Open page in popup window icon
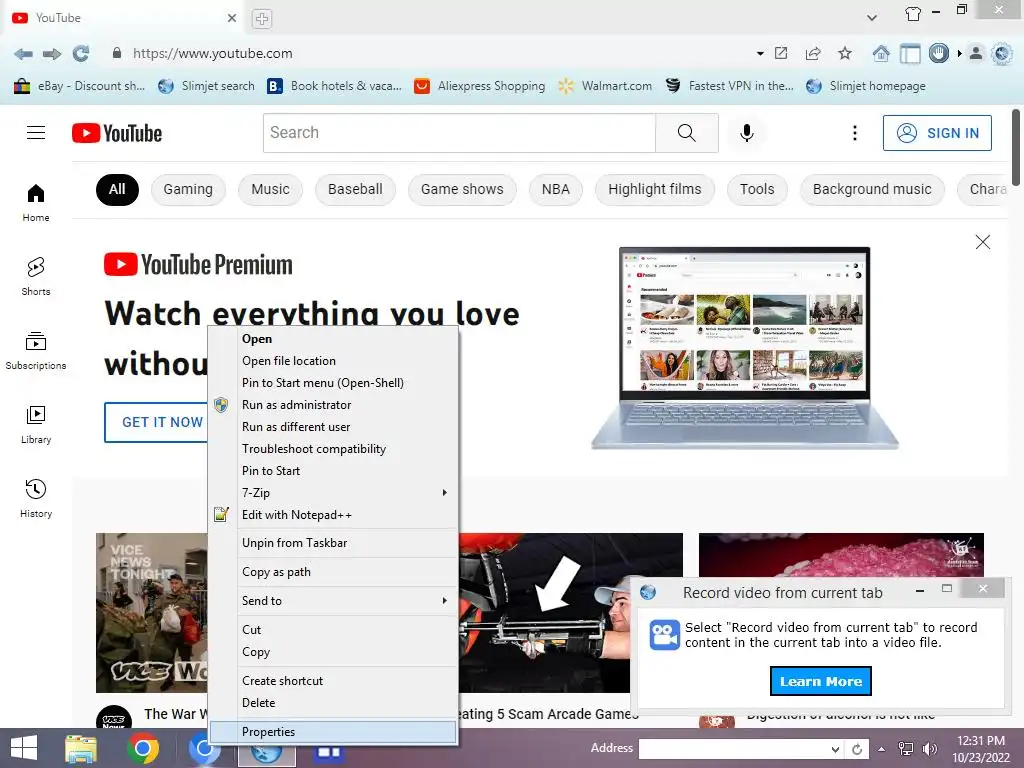1024x768 pixels. click(x=781, y=53)
